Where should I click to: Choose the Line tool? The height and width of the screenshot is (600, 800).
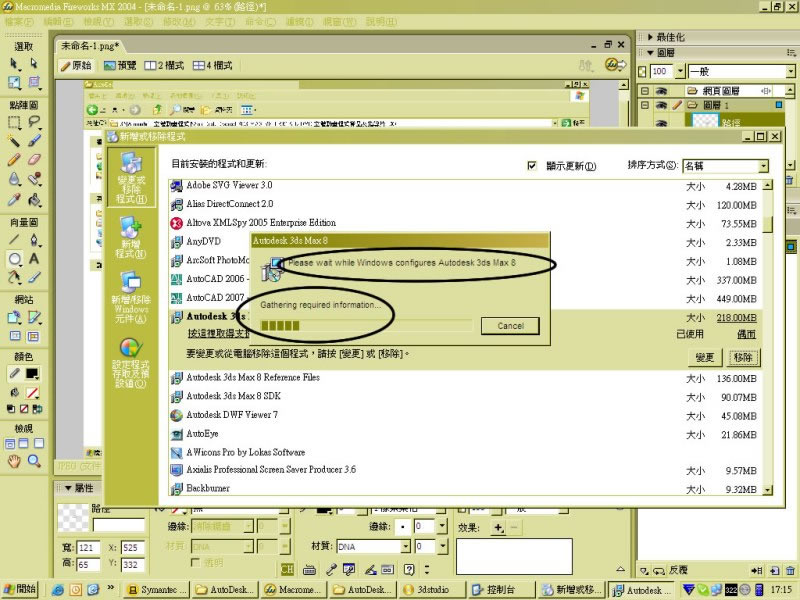tap(14, 239)
